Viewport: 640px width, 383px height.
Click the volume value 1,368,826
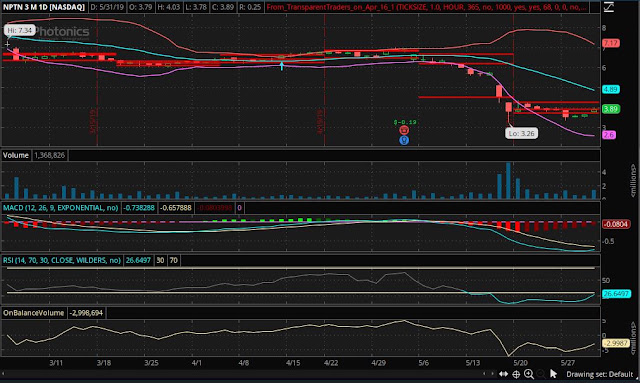49,155
